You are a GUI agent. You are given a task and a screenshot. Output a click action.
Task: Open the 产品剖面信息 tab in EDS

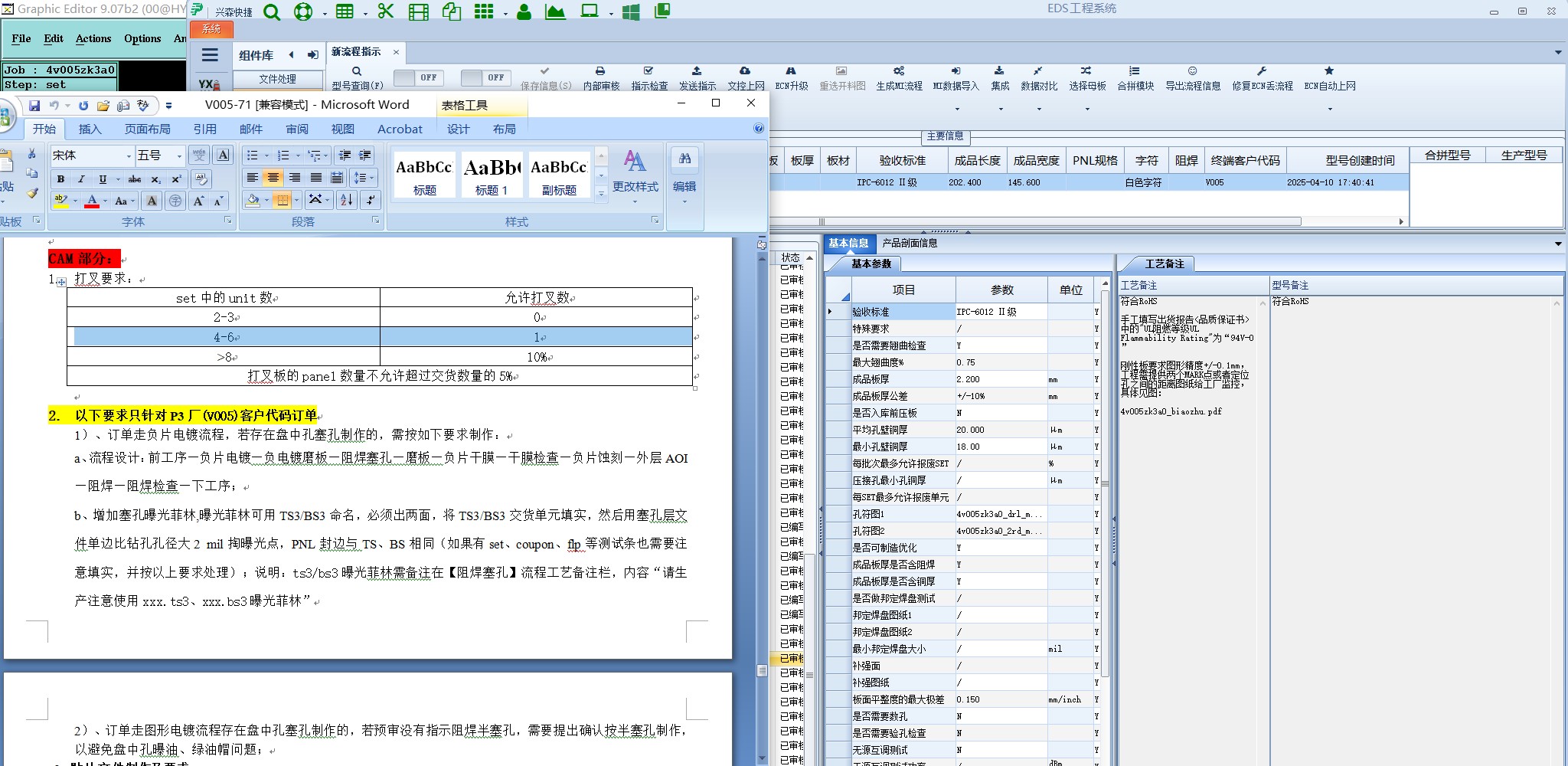click(910, 243)
